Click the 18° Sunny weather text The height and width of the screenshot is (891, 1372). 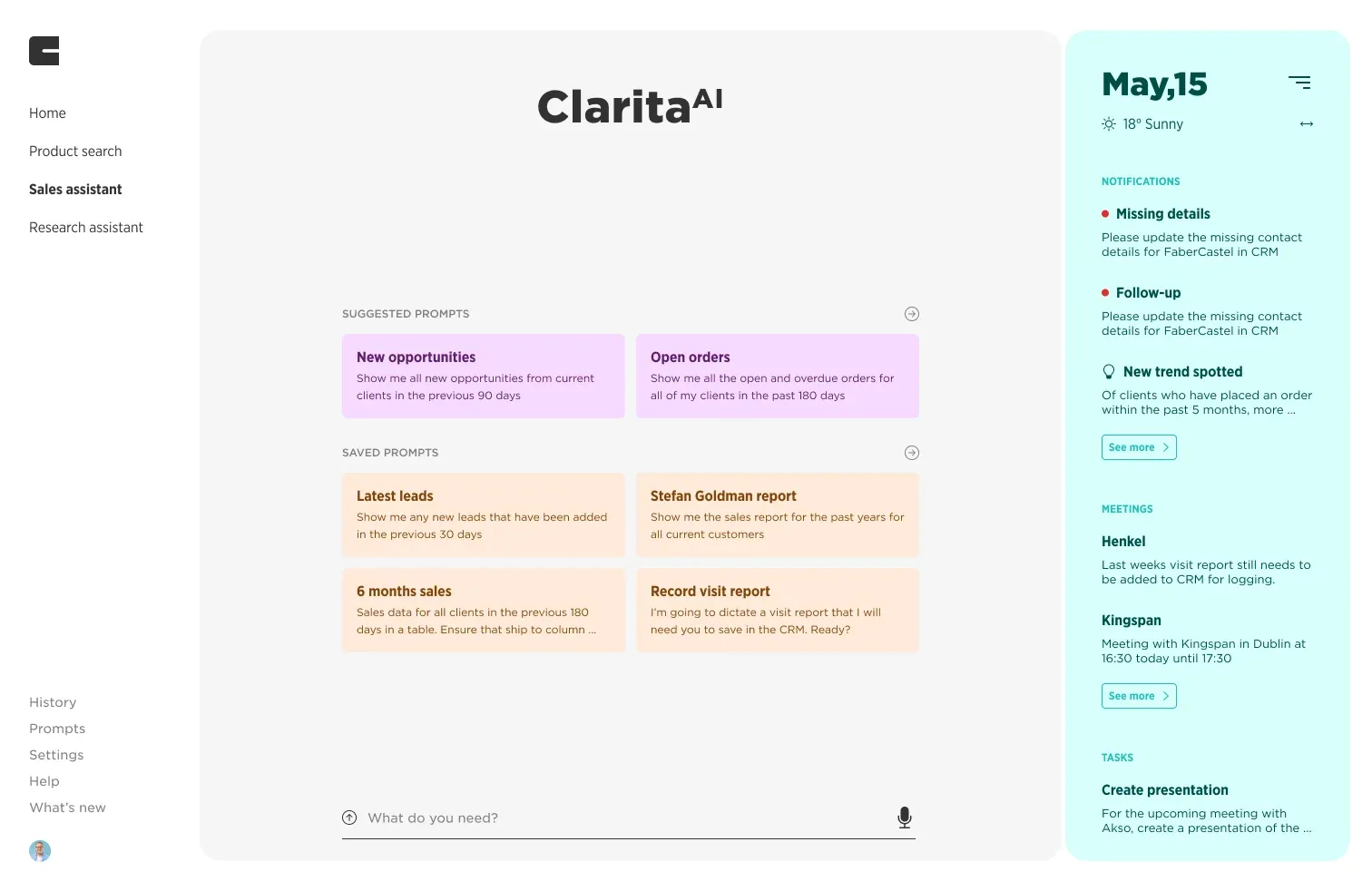click(1152, 124)
